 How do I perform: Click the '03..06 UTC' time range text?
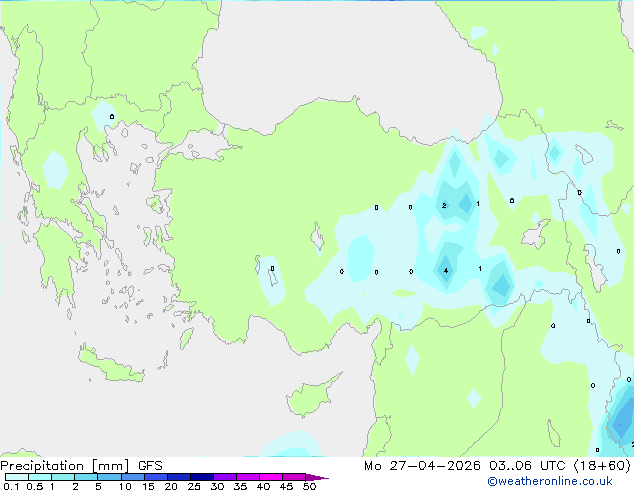526,466
